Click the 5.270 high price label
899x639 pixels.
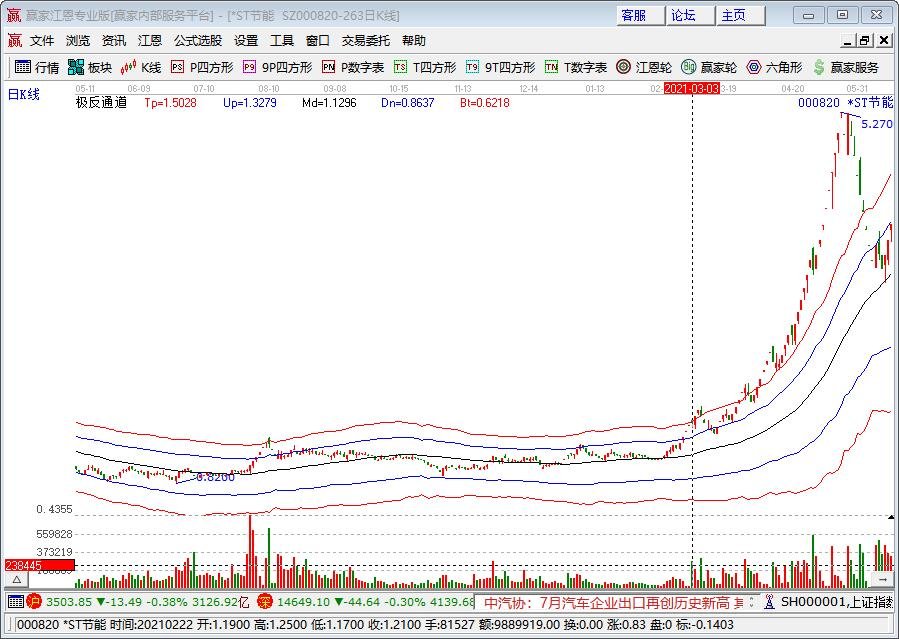pos(877,124)
